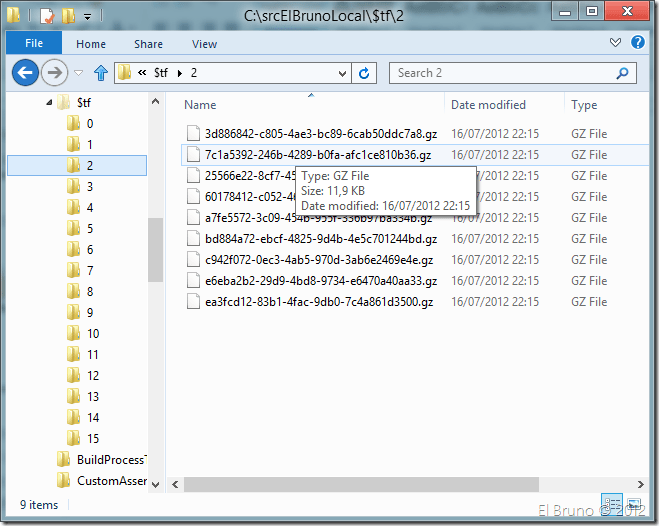Click the magnifier icon in search box

(x=623, y=73)
